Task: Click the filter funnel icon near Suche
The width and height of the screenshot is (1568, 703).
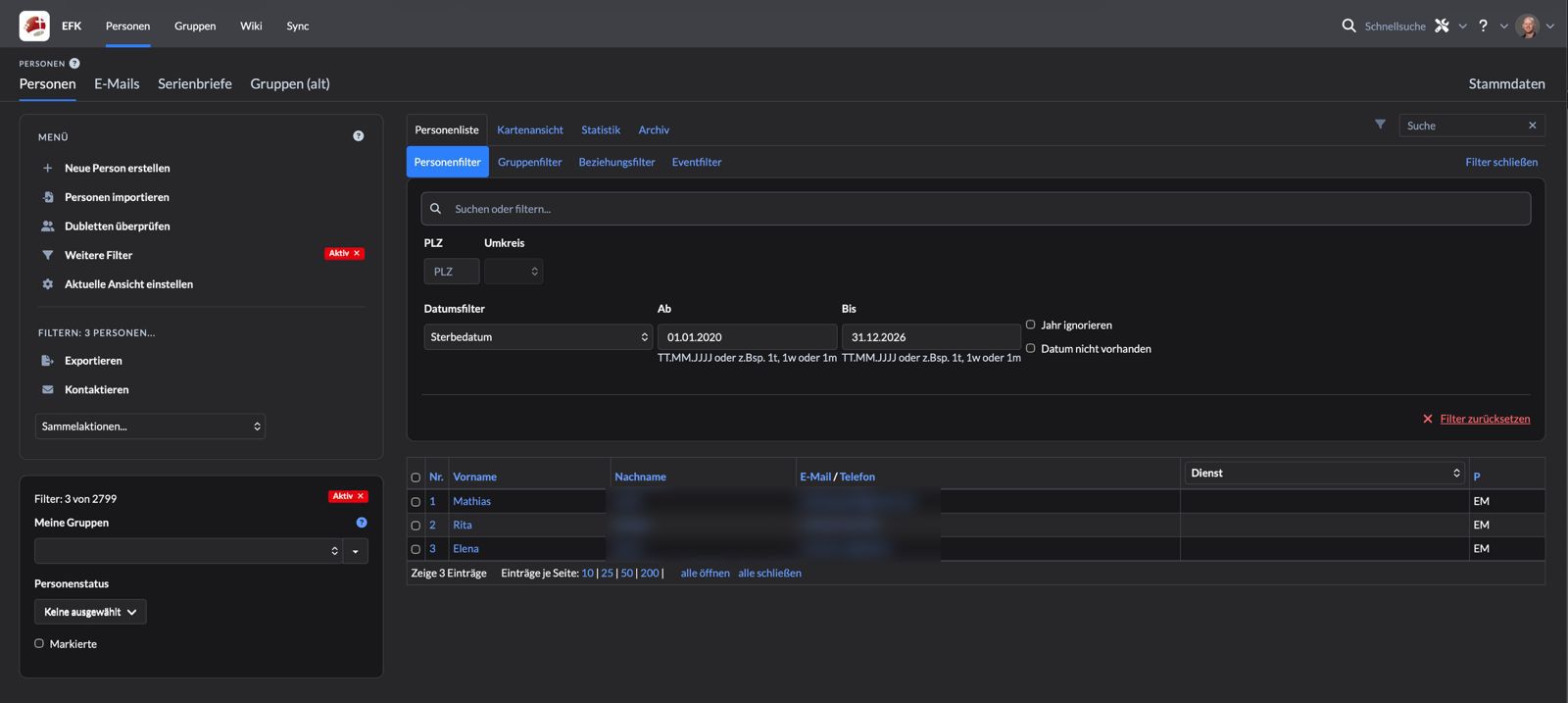Action: (x=1380, y=125)
